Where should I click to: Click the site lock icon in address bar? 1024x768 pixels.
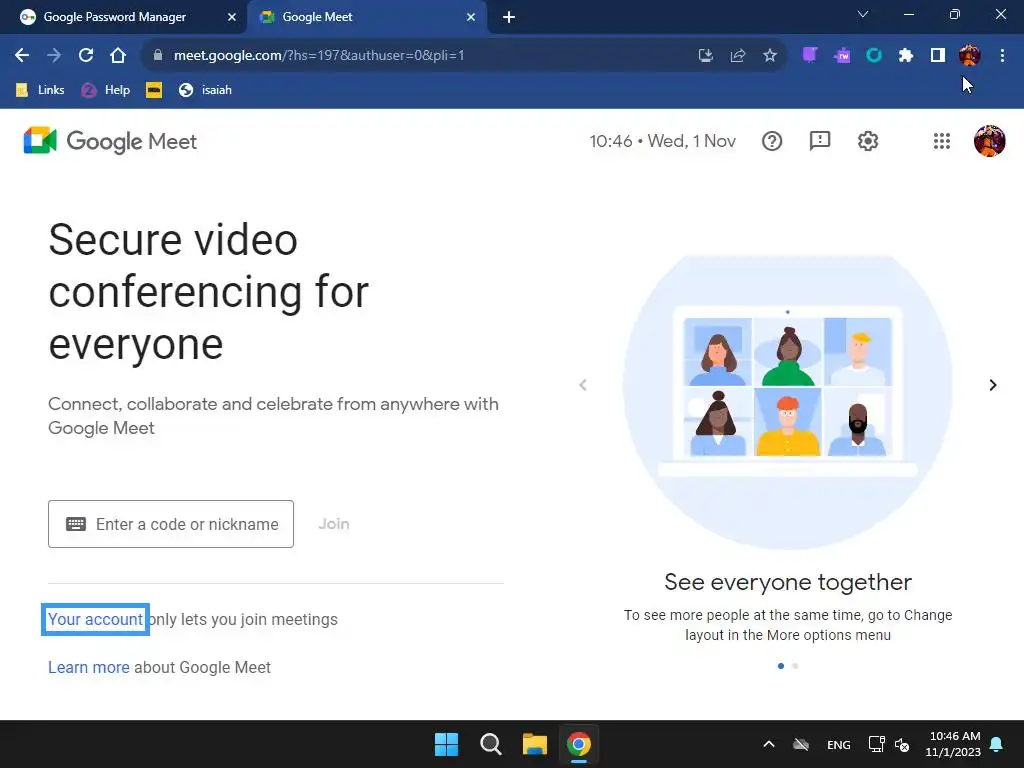[x=157, y=55]
